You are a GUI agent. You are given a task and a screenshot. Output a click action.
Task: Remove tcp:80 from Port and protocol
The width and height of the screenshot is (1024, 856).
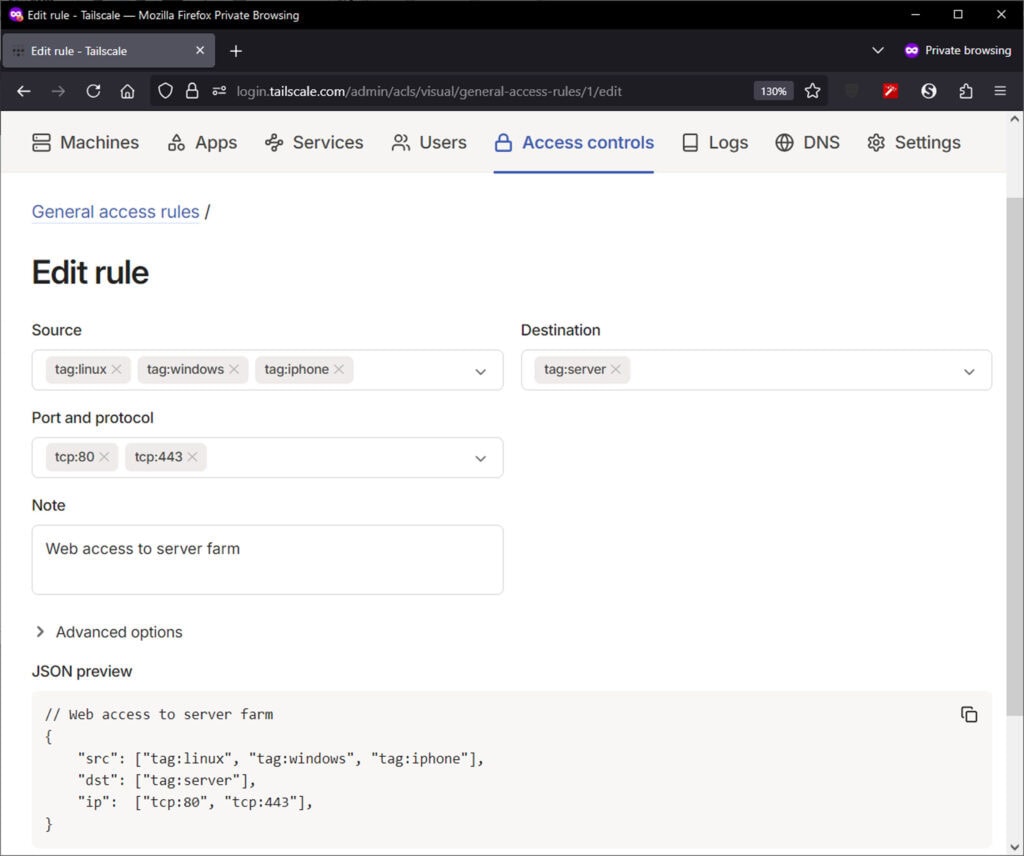pyautogui.click(x=104, y=456)
